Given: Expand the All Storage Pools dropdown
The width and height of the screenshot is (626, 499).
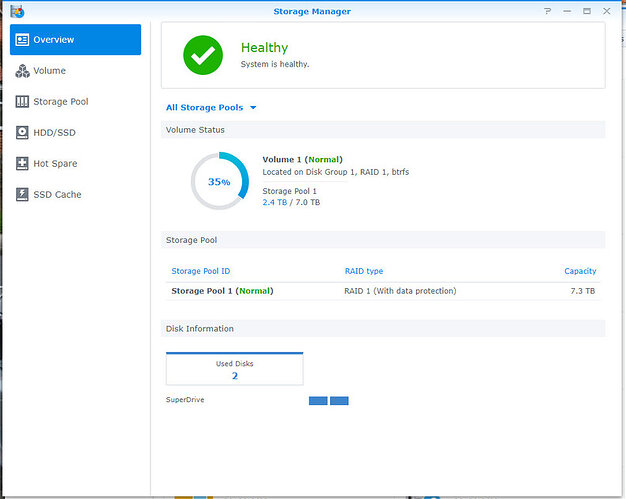Looking at the screenshot, I should pos(211,107).
